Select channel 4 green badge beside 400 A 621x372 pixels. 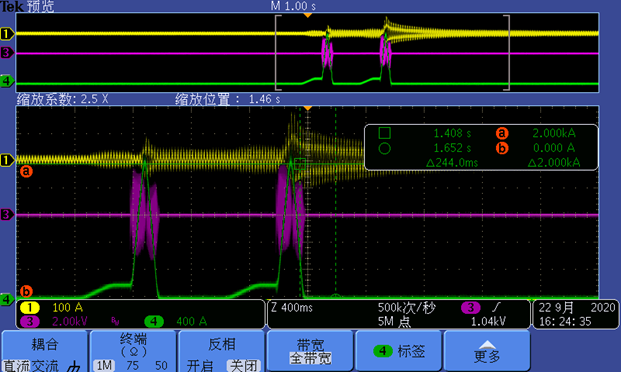(x=154, y=321)
